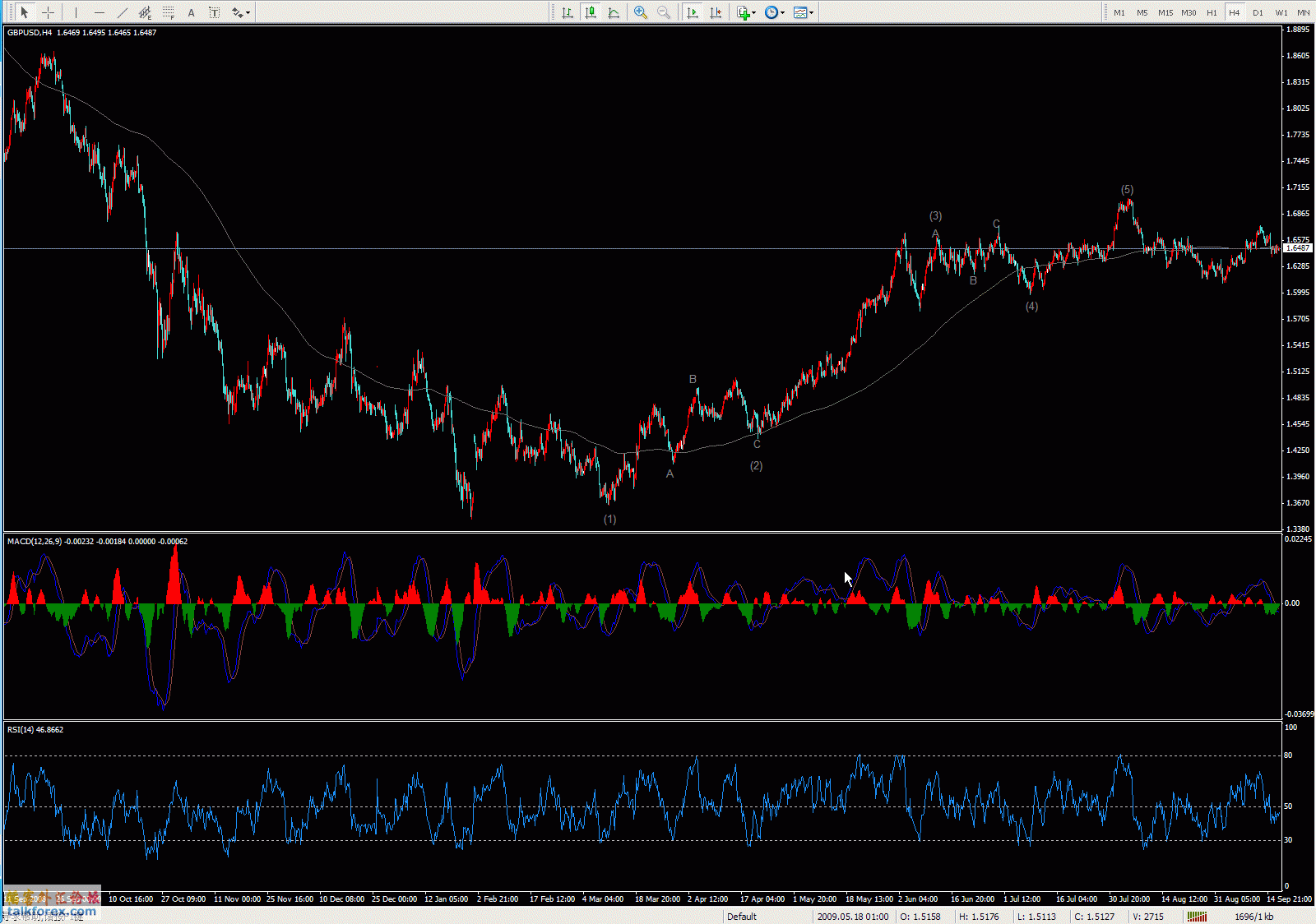Click the current price tag 1.6487
Viewport: 1316px width, 924px height.
click(1298, 247)
